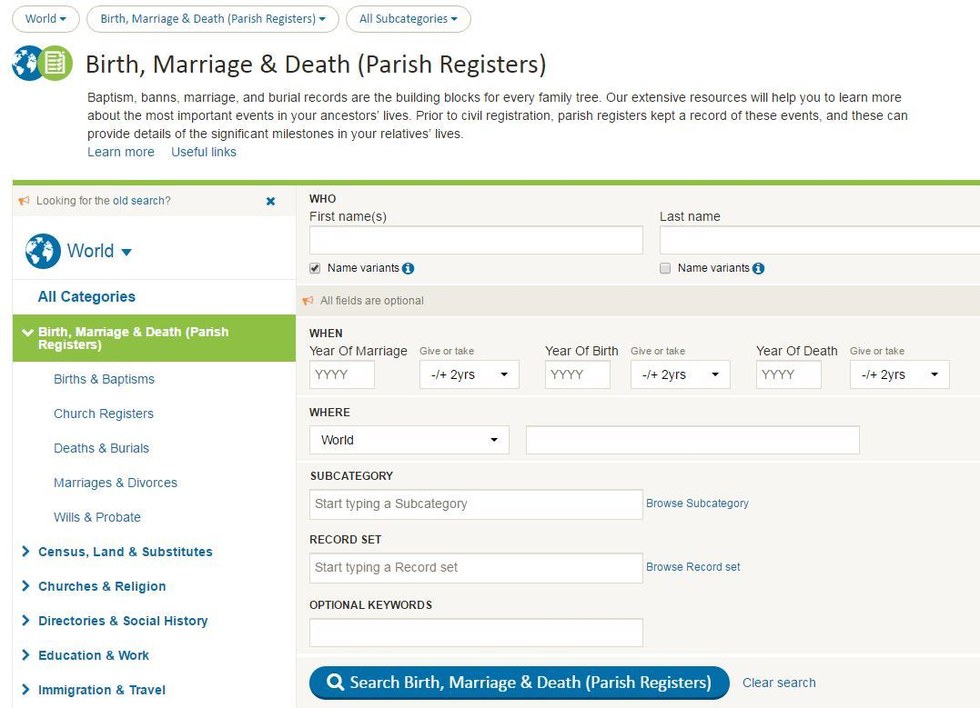This screenshot has height=708, width=980.
Task: Enable Name variants for Last name
Action: 664,267
